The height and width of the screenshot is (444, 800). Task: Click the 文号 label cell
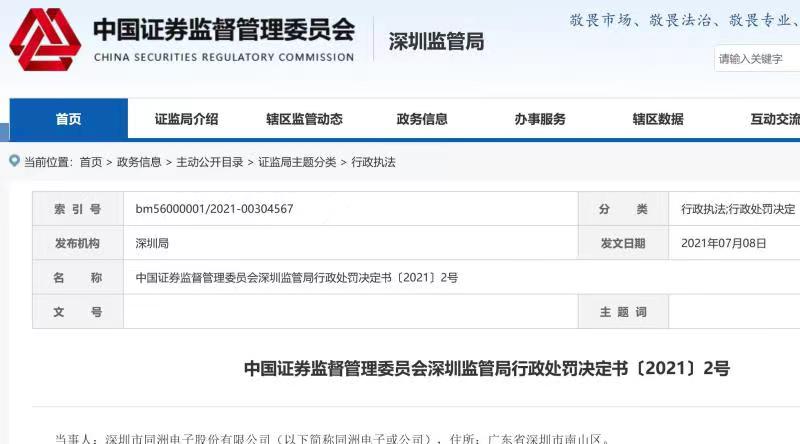(x=78, y=312)
